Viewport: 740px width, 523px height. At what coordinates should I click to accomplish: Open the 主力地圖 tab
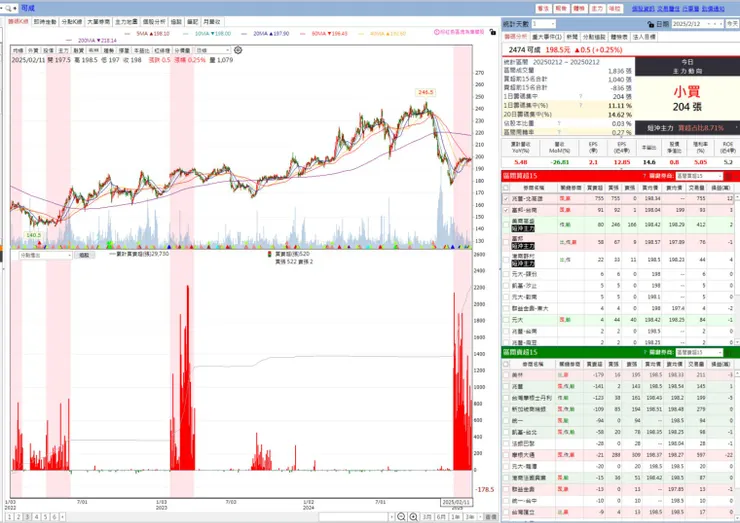click(126, 22)
